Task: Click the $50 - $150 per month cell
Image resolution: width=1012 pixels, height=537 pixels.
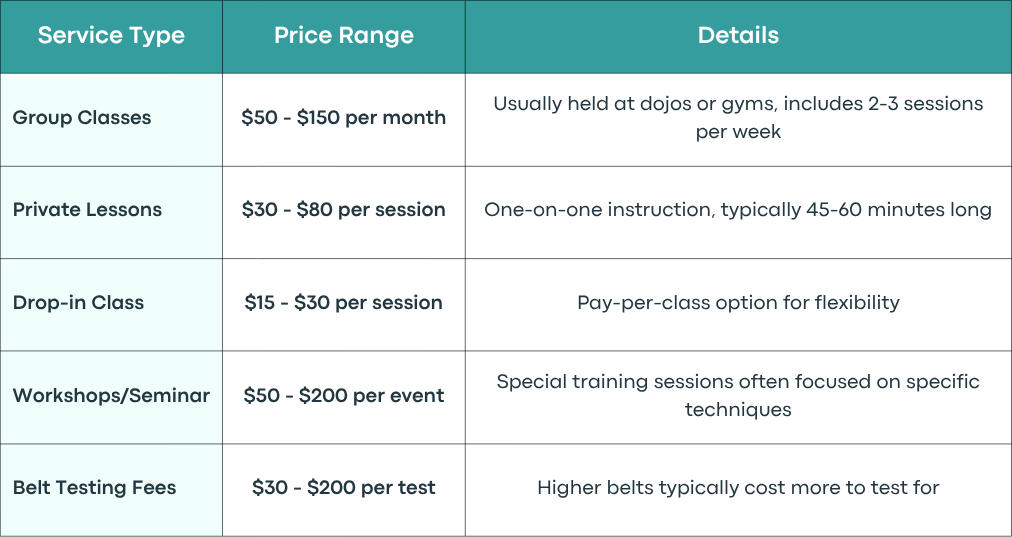Action: [344, 118]
